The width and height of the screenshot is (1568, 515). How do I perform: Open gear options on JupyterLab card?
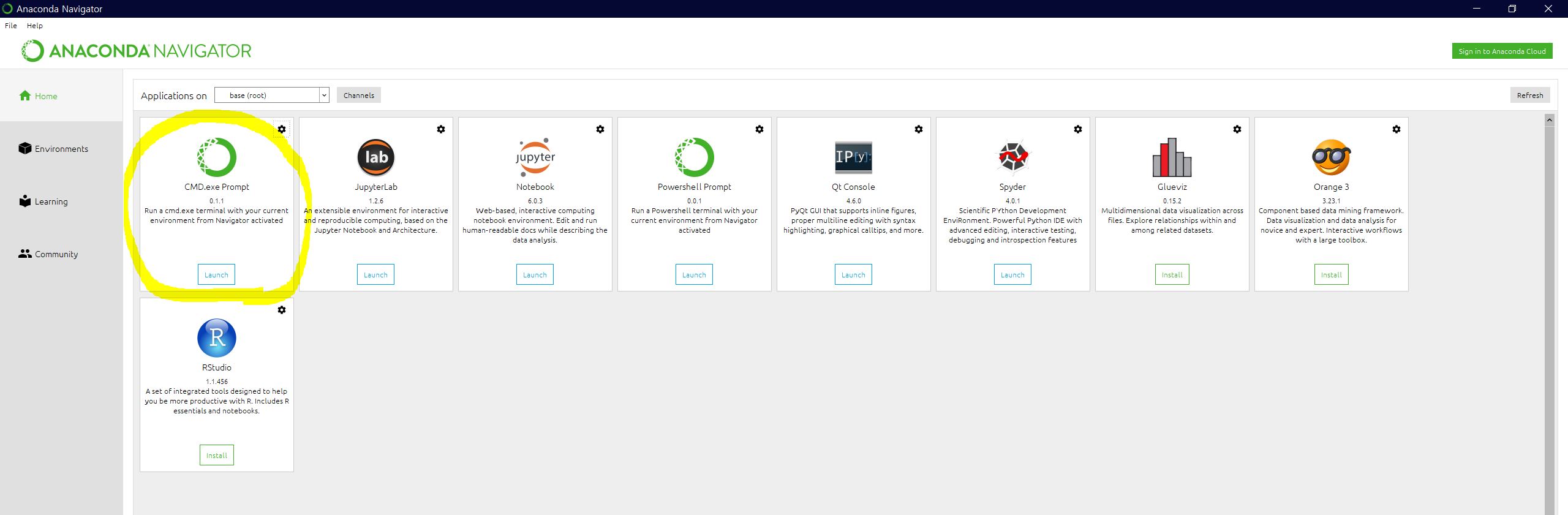pos(440,129)
